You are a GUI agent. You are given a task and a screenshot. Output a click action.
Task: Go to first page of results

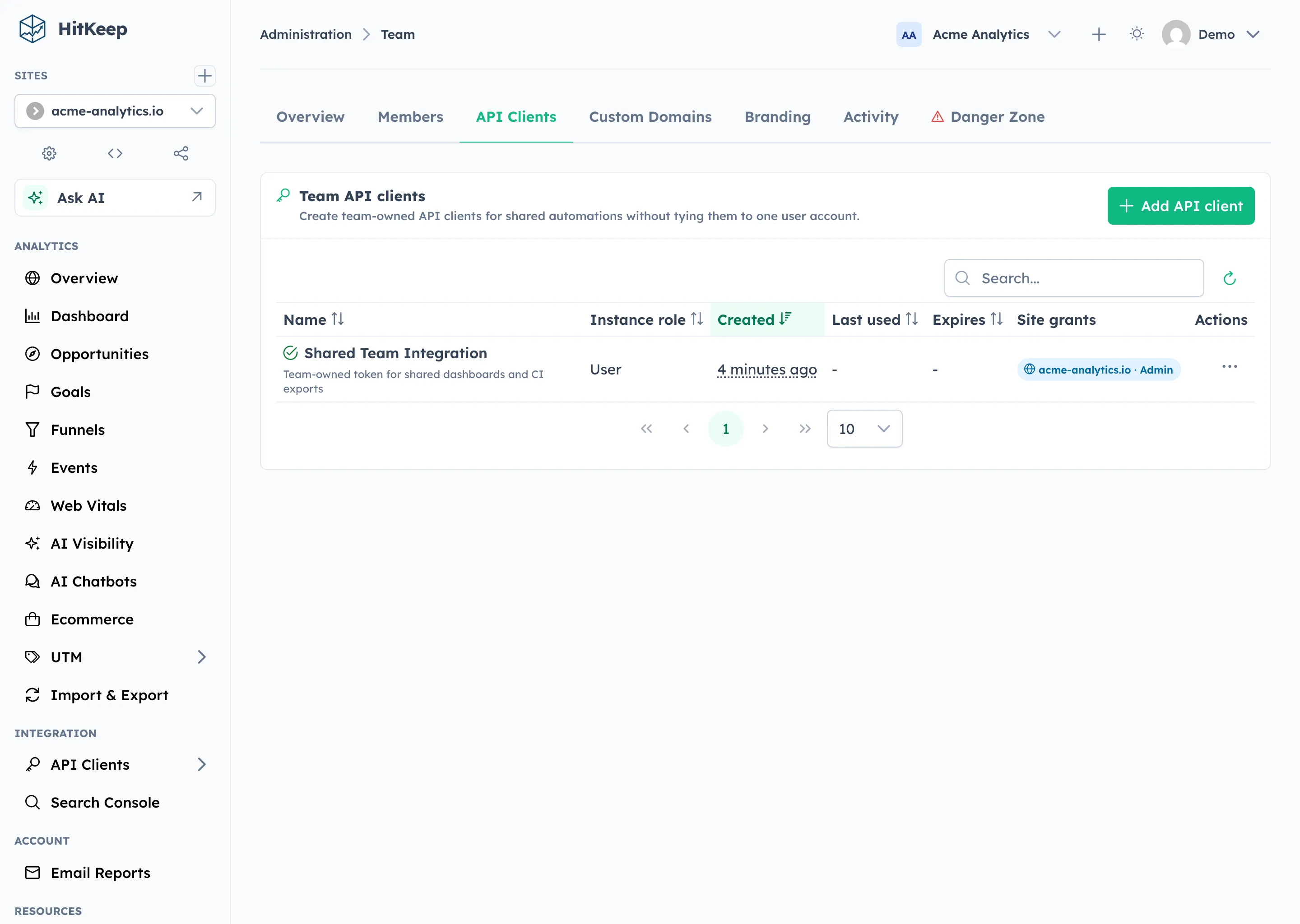pyautogui.click(x=646, y=429)
